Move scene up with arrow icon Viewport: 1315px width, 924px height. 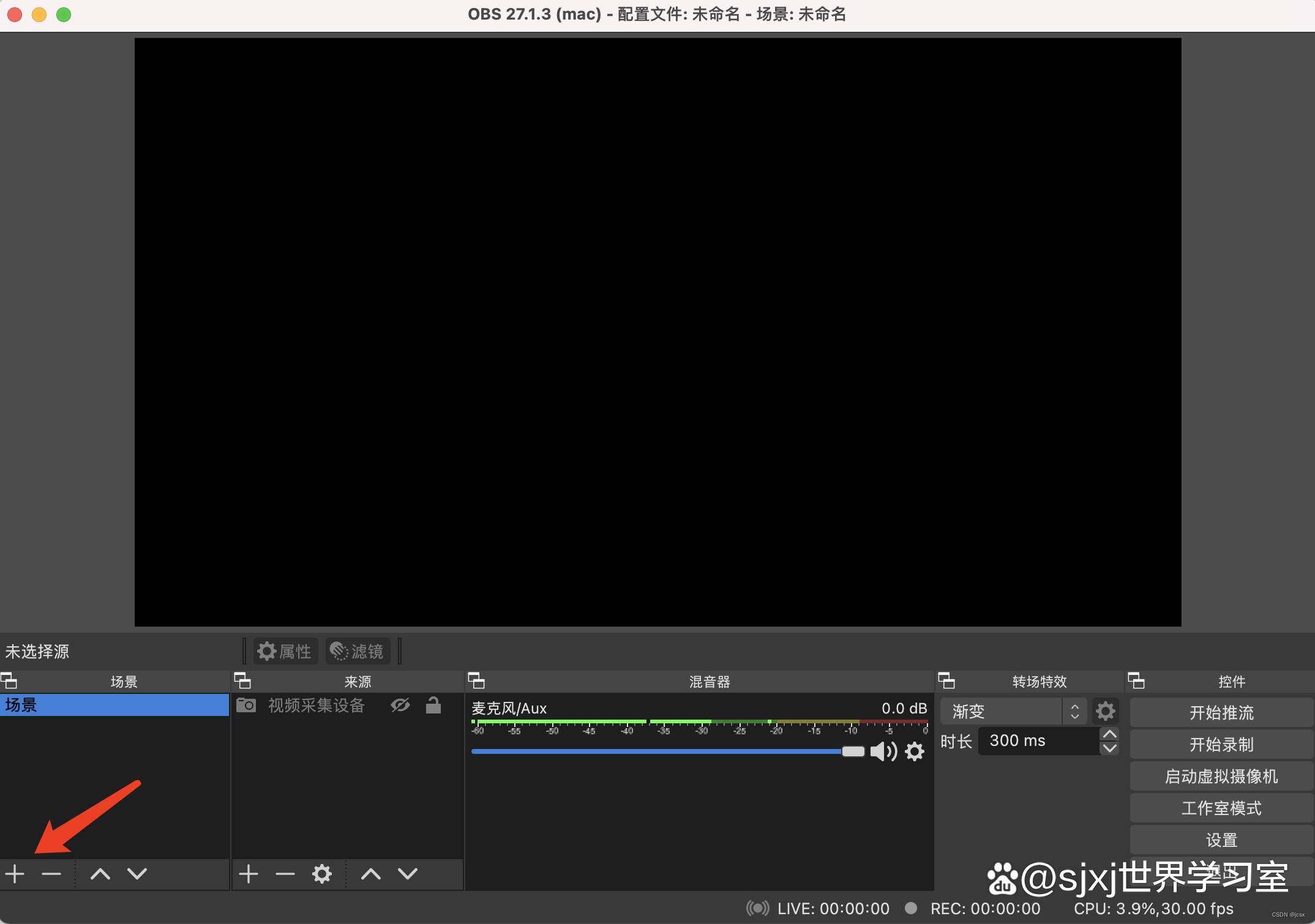tap(100, 874)
